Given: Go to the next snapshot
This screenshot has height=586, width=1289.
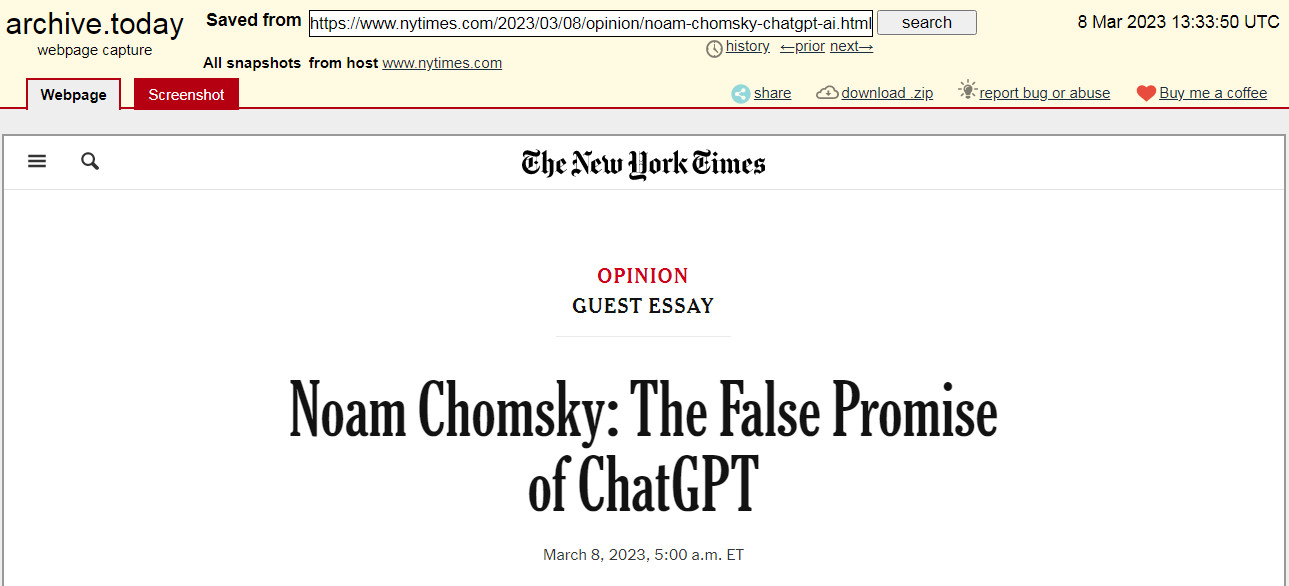Looking at the screenshot, I should [x=852, y=47].
